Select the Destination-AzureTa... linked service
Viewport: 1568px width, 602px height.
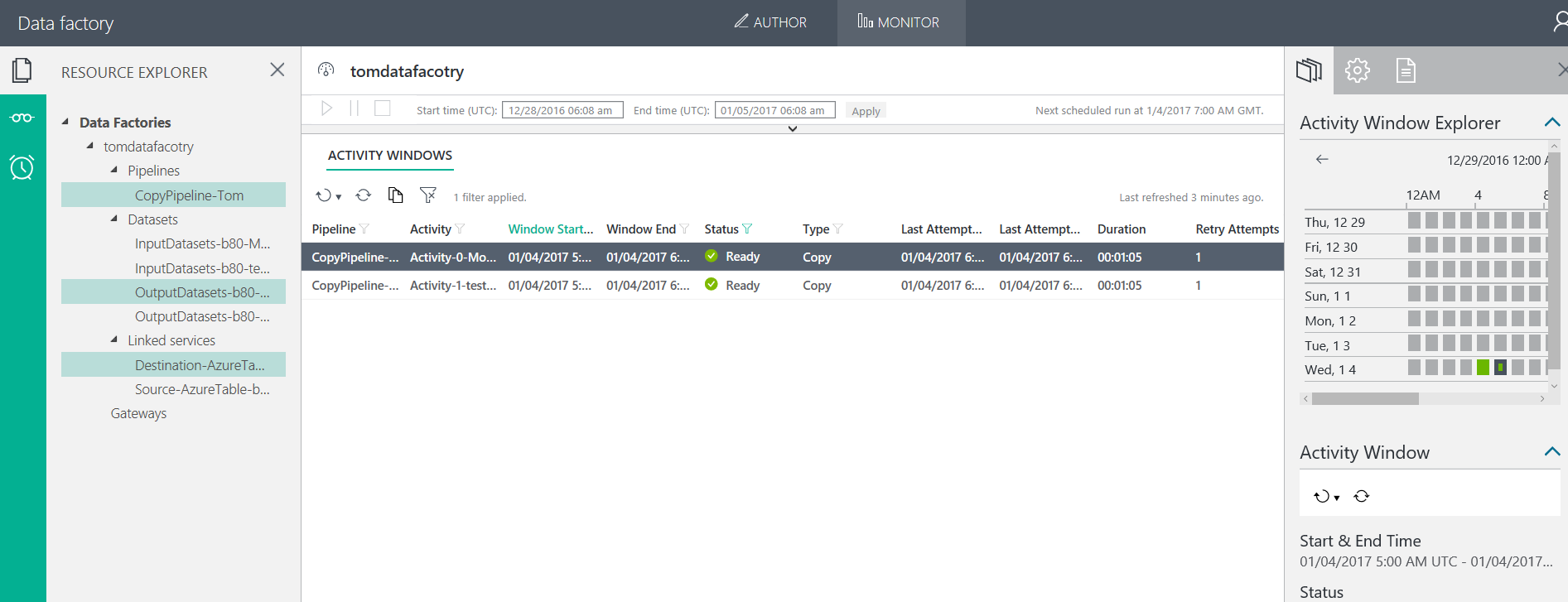pos(173,364)
